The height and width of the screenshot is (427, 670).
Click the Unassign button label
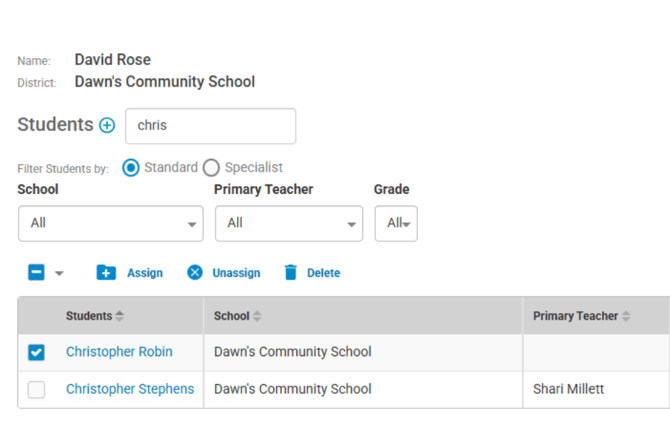tap(236, 273)
